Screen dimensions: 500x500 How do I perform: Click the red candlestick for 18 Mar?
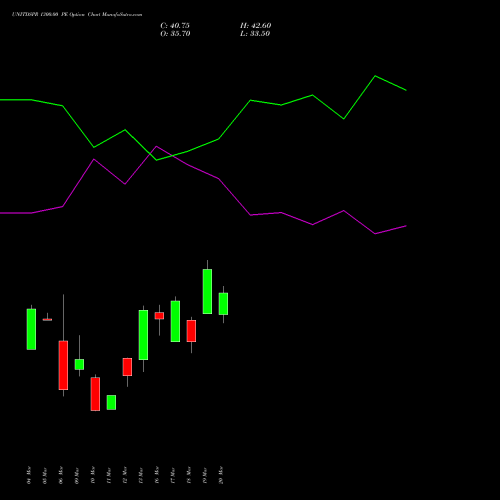[x=191, y=331]
